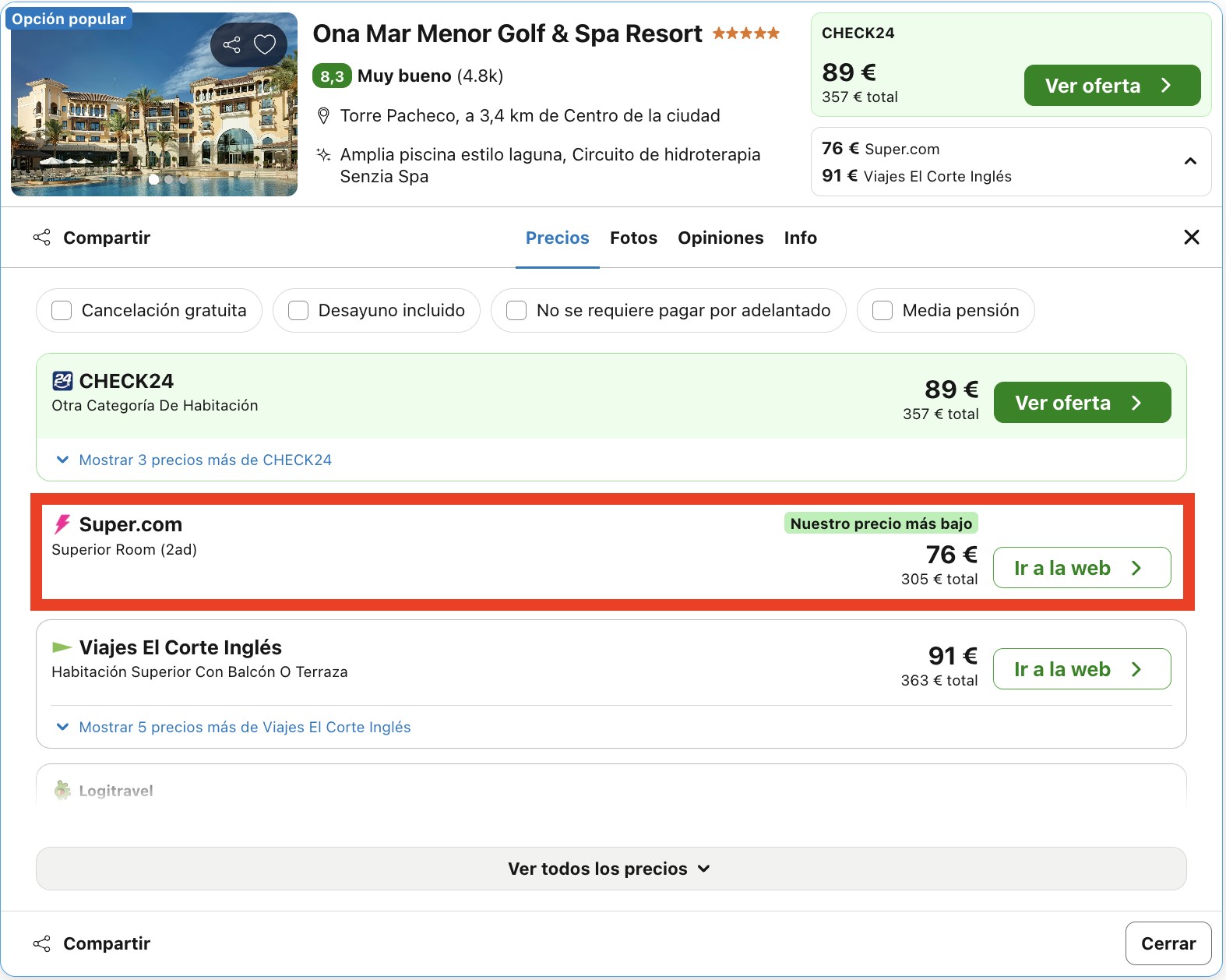The image size is (1226, 980).
Task: Click the CHECK24 logo icon
Action: pos(62,381)
